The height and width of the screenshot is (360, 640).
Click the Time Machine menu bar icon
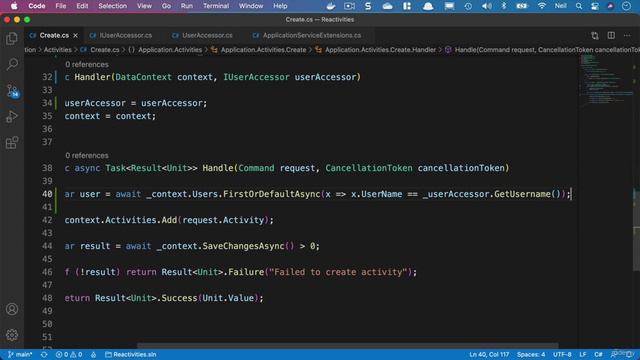point(468,6)
